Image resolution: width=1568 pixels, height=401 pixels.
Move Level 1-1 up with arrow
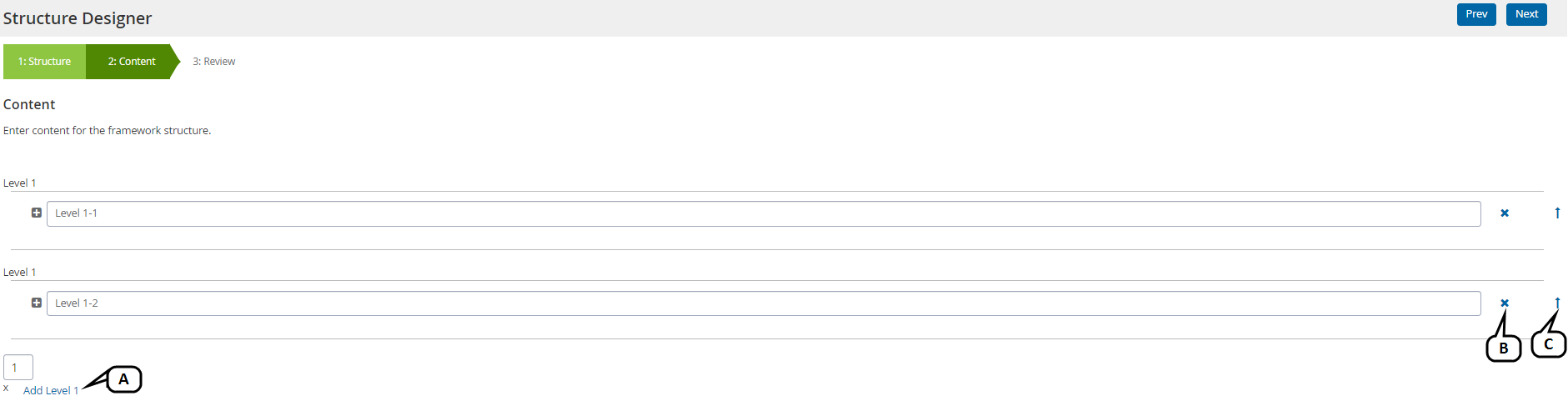(x=1557, y=213)
